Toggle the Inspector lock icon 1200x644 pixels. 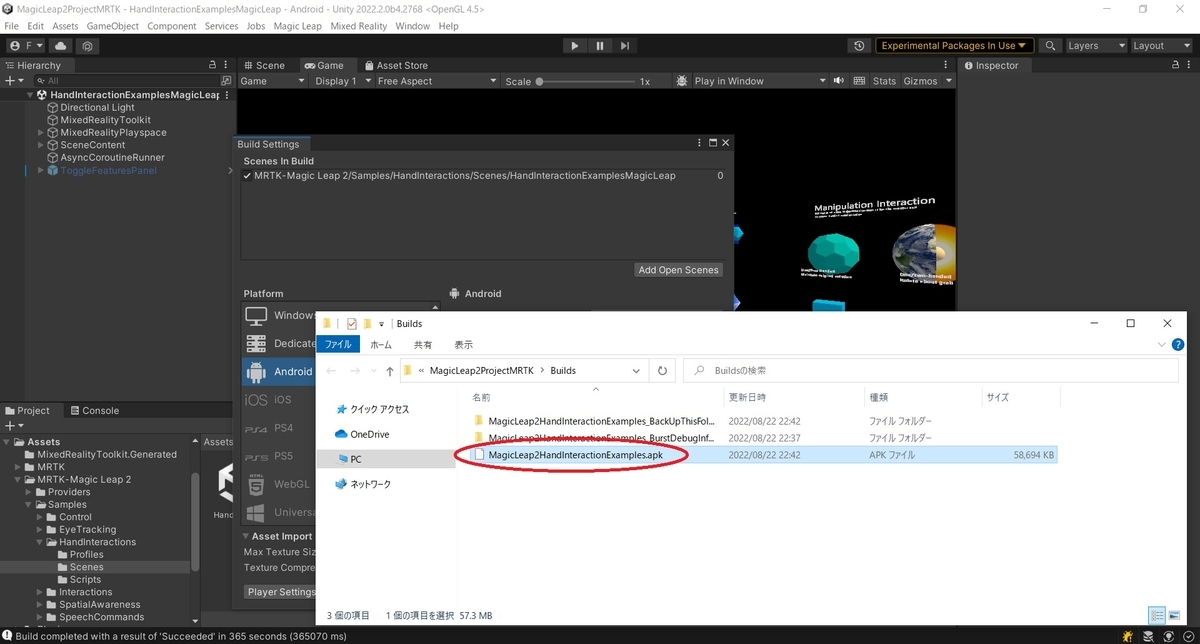pyautogui.click(x=1174, y=65)
